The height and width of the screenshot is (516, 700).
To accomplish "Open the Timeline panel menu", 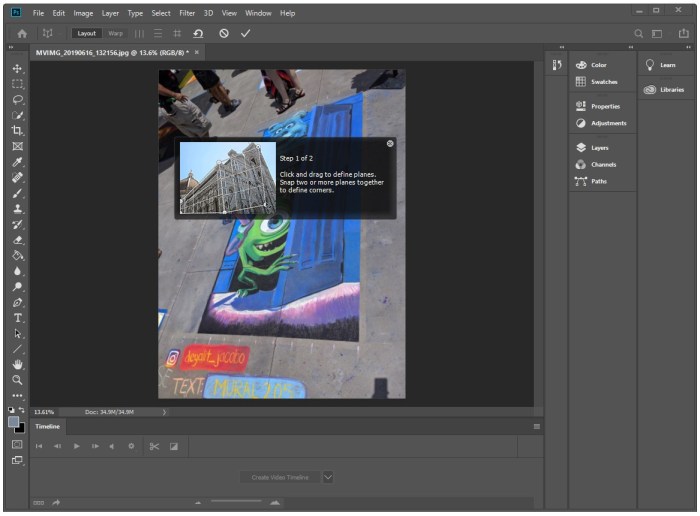I will pos(537,427).
